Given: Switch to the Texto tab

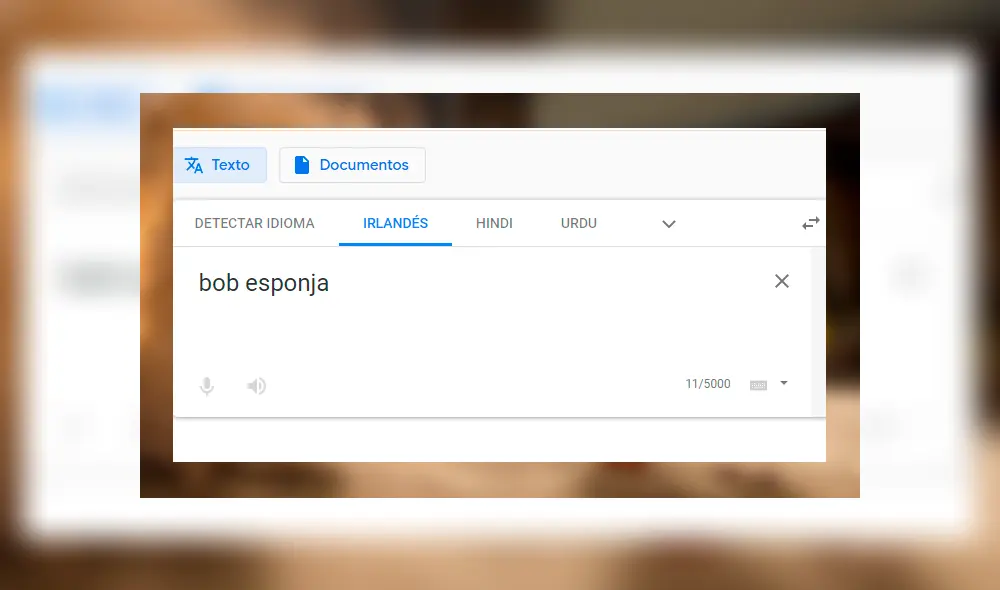Looking at the screenshot, I should tap(220, 164).
